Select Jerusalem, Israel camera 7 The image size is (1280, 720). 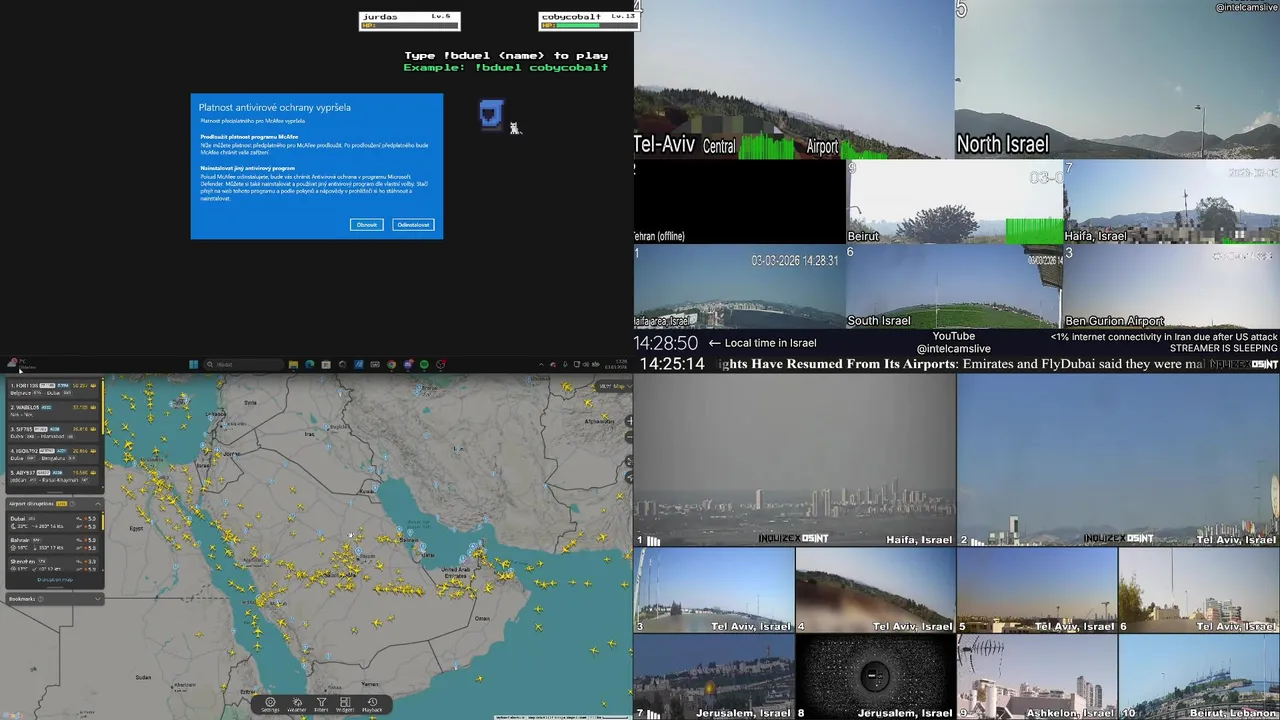pyautogui.click(x=714, y=677)
